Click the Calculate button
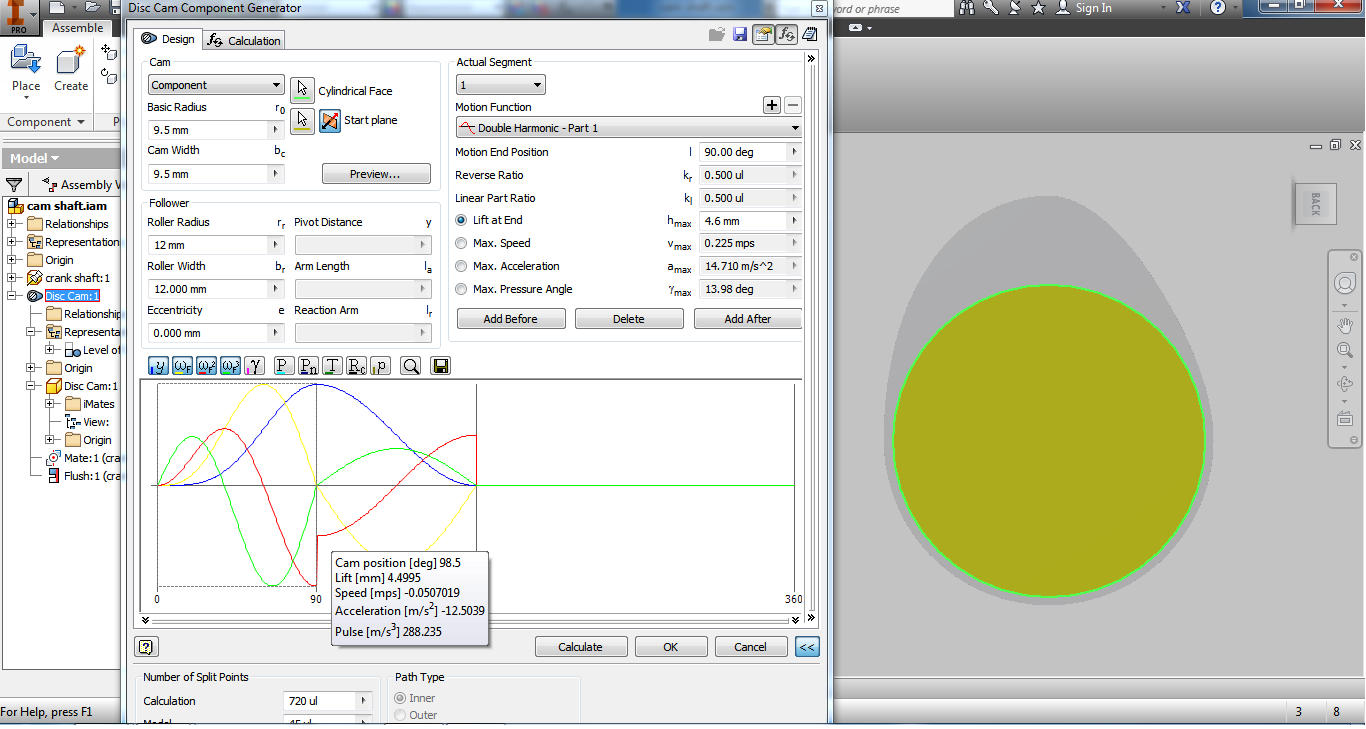 point(580,647)
